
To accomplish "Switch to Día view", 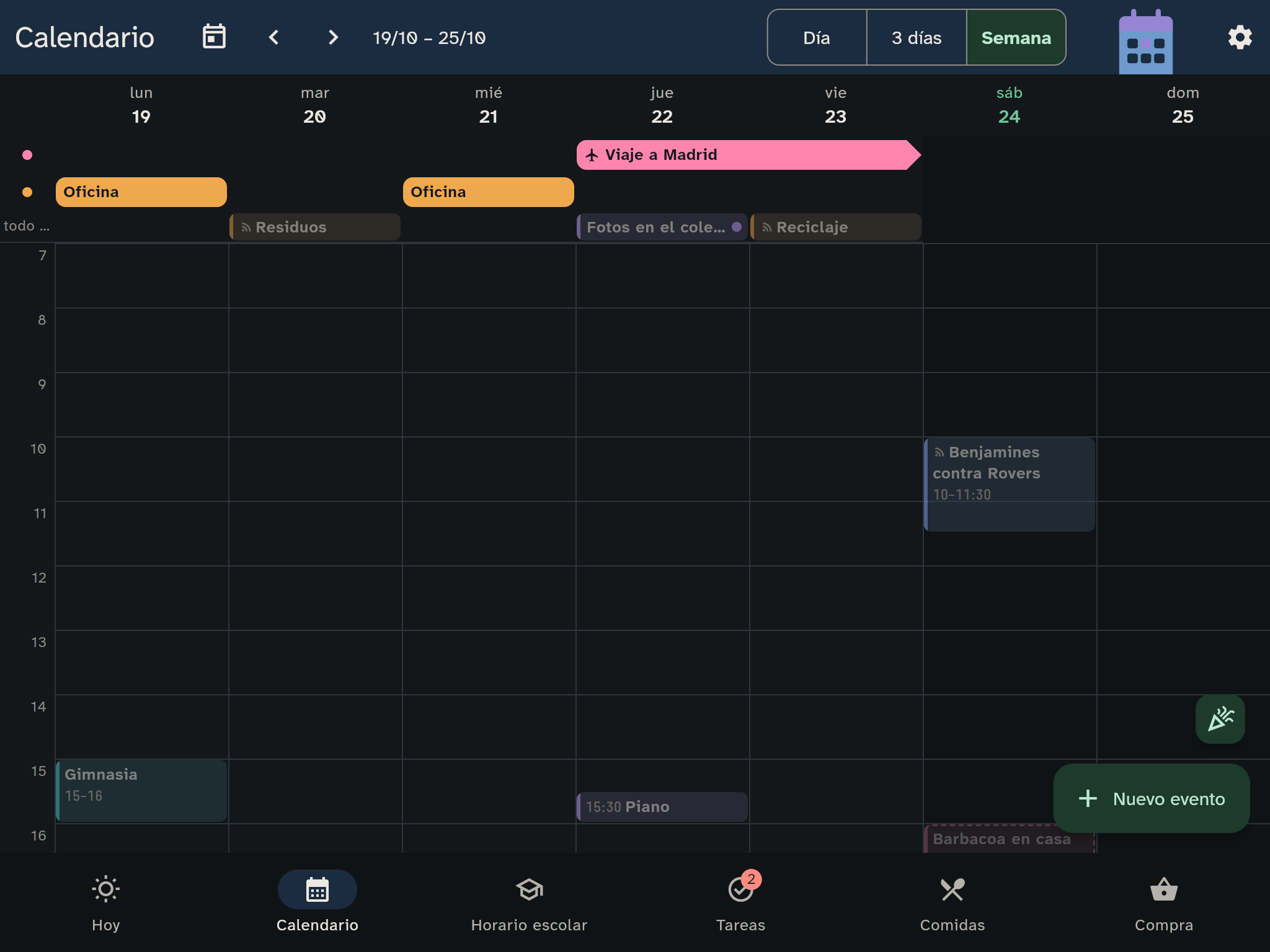I will click(x=817, y=37).
